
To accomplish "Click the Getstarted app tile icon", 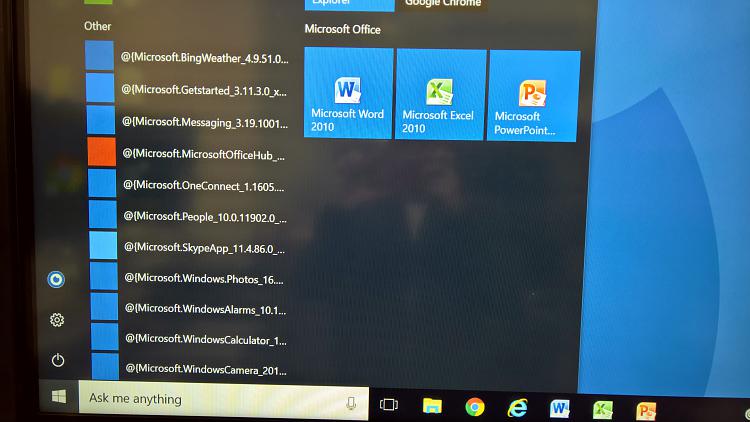I will [100, 88].
